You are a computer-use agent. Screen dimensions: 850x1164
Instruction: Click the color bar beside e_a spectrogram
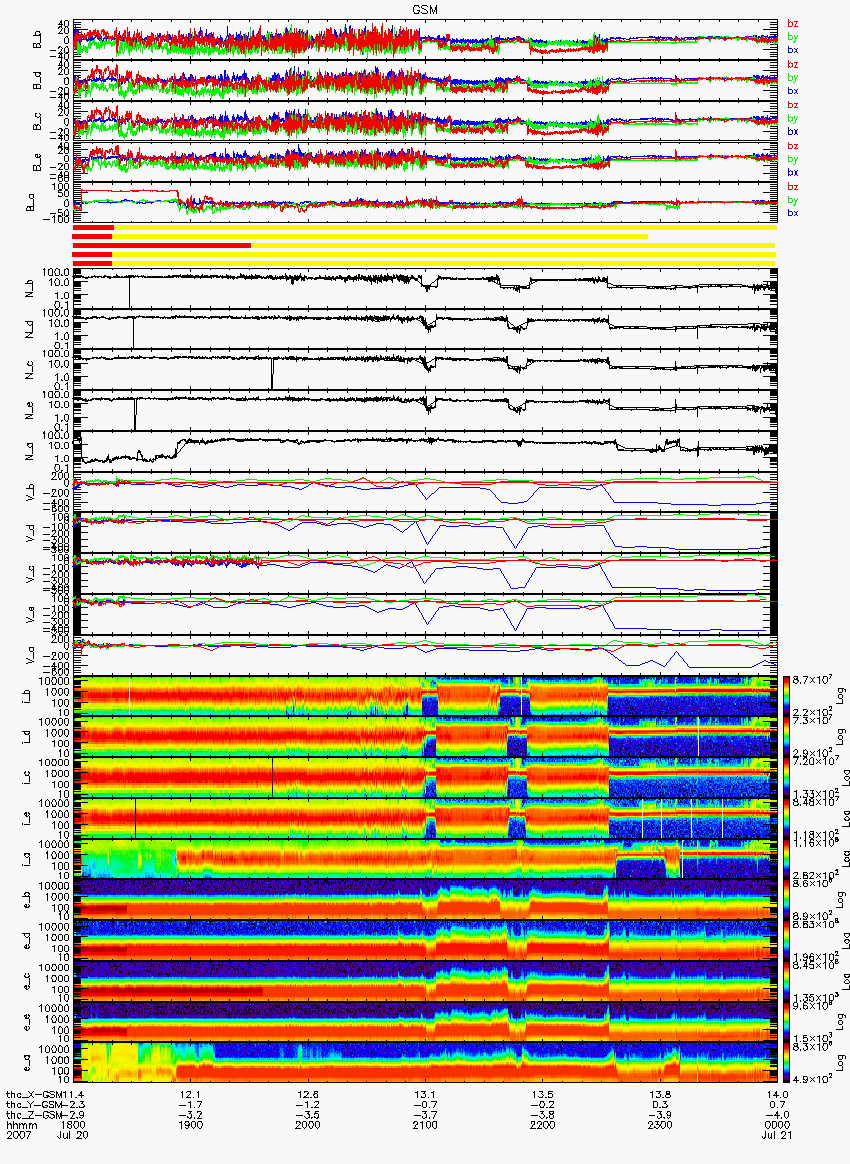(x=787, y=1063)
